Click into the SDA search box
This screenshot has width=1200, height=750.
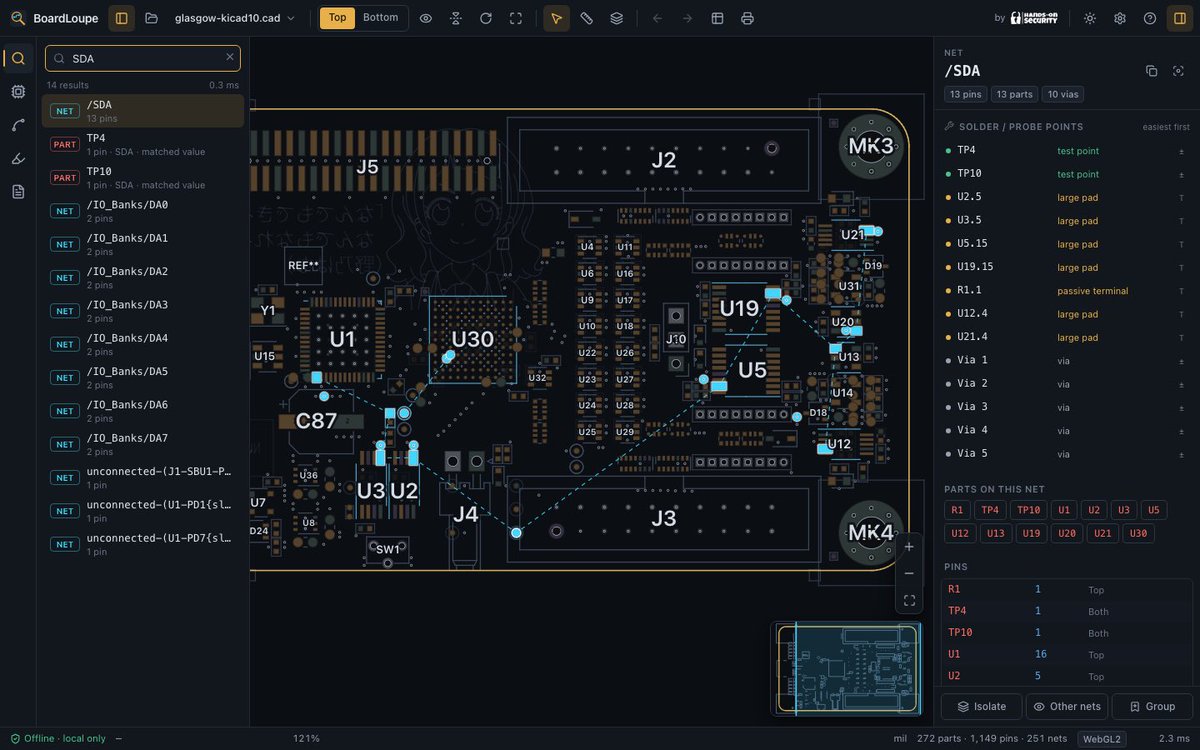coord(143,58)
